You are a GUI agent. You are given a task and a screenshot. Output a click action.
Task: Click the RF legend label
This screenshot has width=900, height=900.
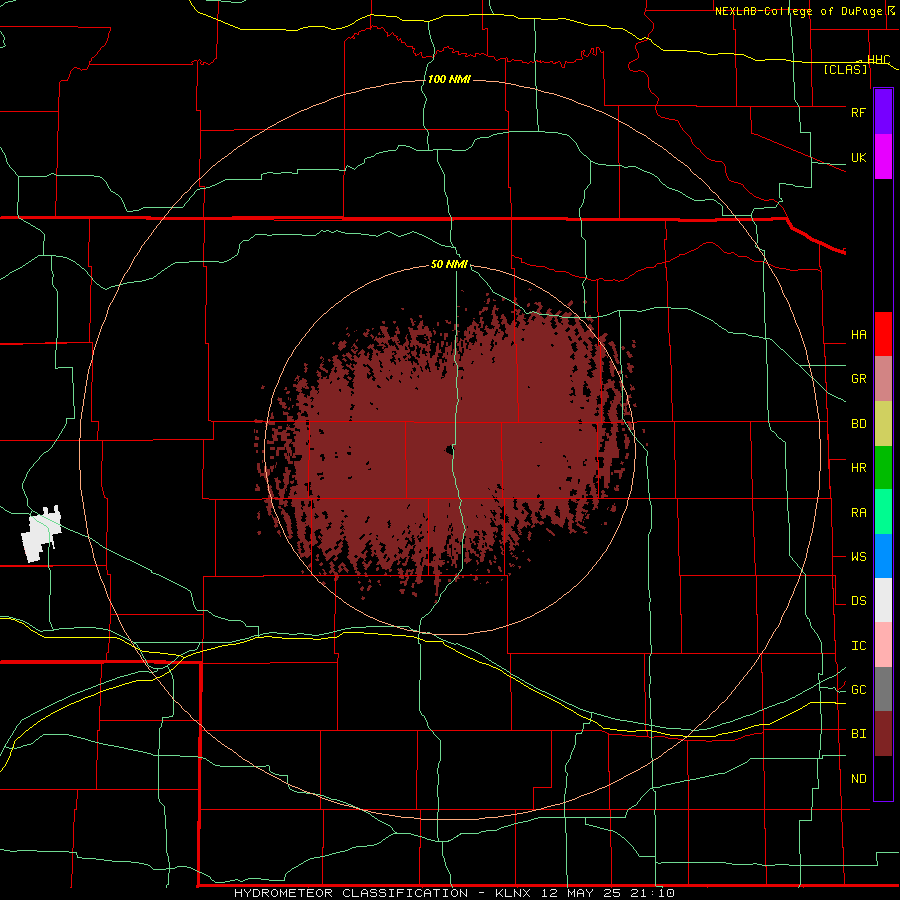858,112
